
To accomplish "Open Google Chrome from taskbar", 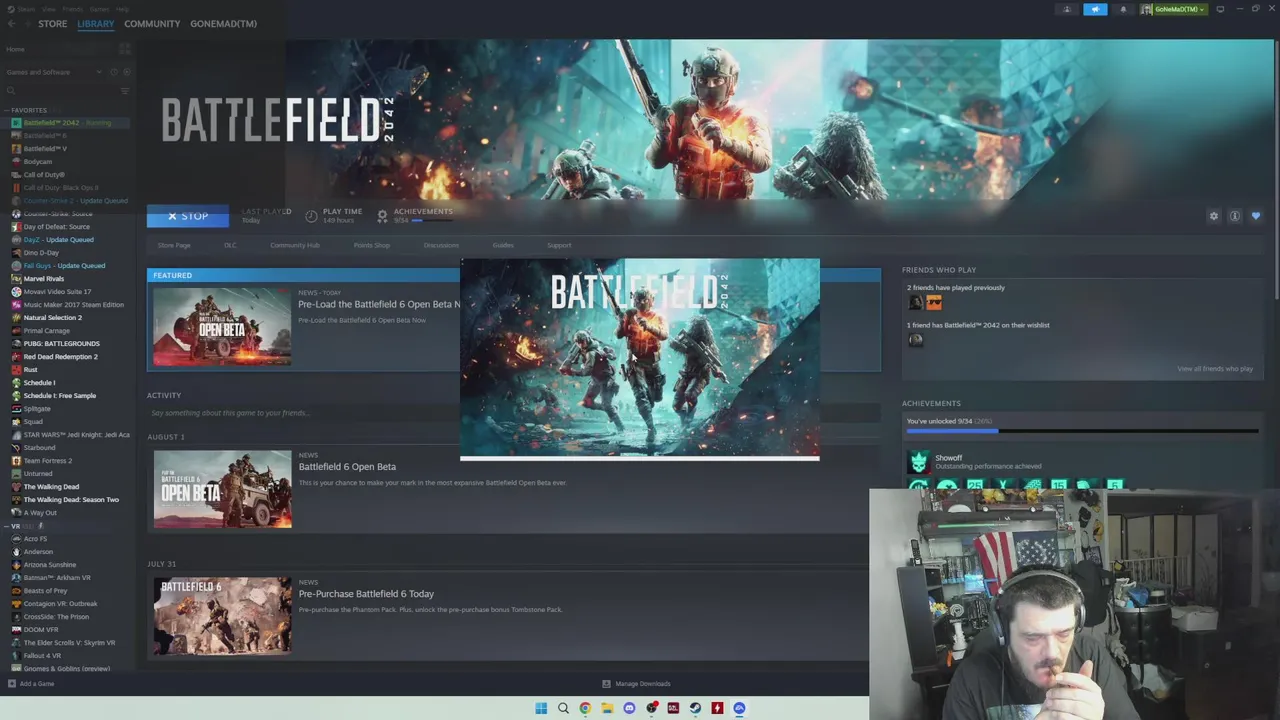I will click(x=585, y=708).
